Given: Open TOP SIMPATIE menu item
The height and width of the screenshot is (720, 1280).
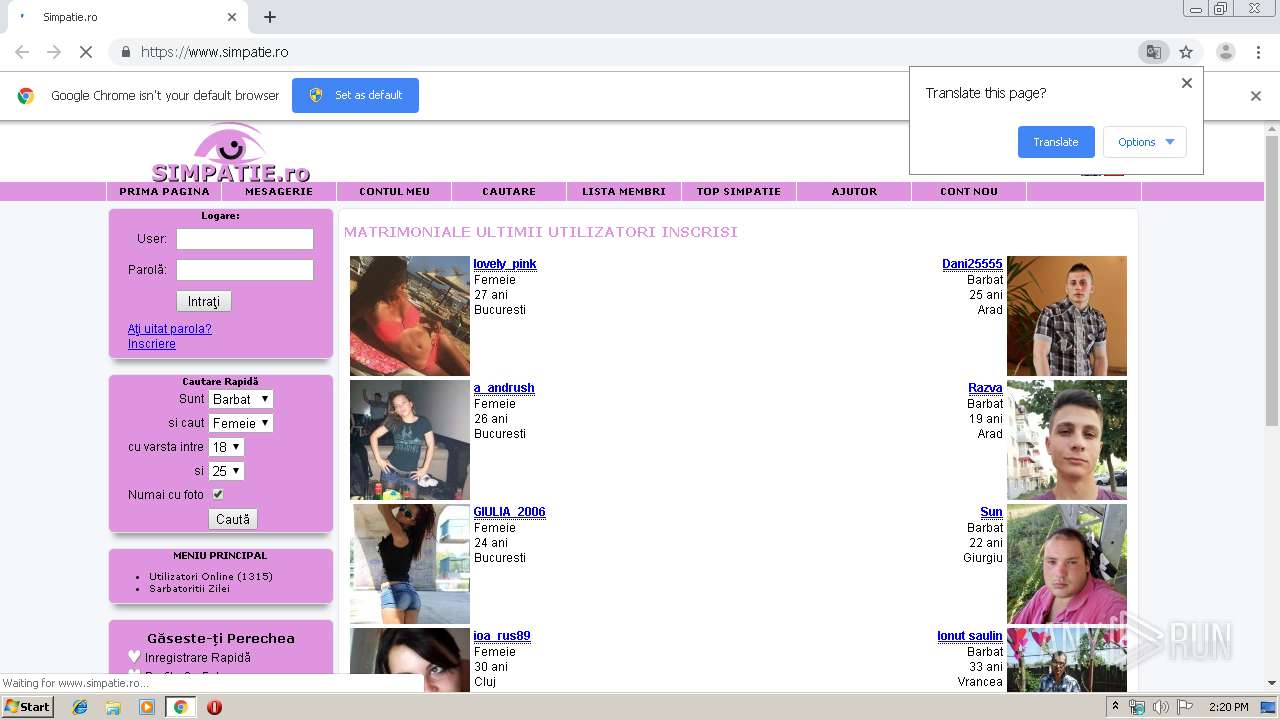Looking at the screenshot, I should pyautogui.click(x=739, y=191).
